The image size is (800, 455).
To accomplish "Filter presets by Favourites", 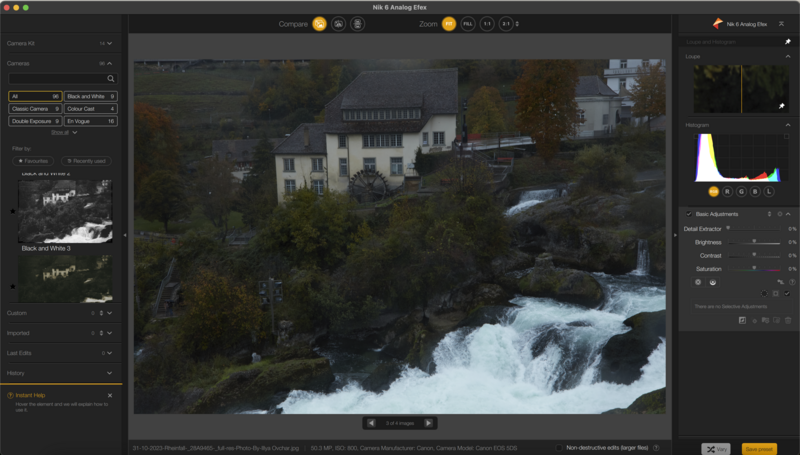I will pyautogui.click(x=33, y=161).
